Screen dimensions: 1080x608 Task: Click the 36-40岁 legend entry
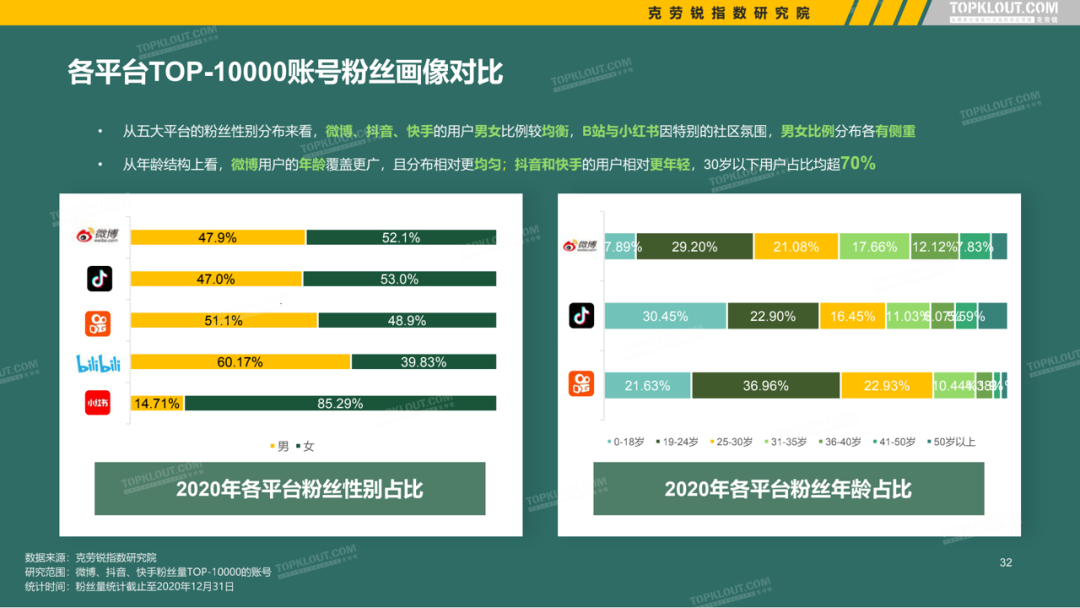point(840,442)
